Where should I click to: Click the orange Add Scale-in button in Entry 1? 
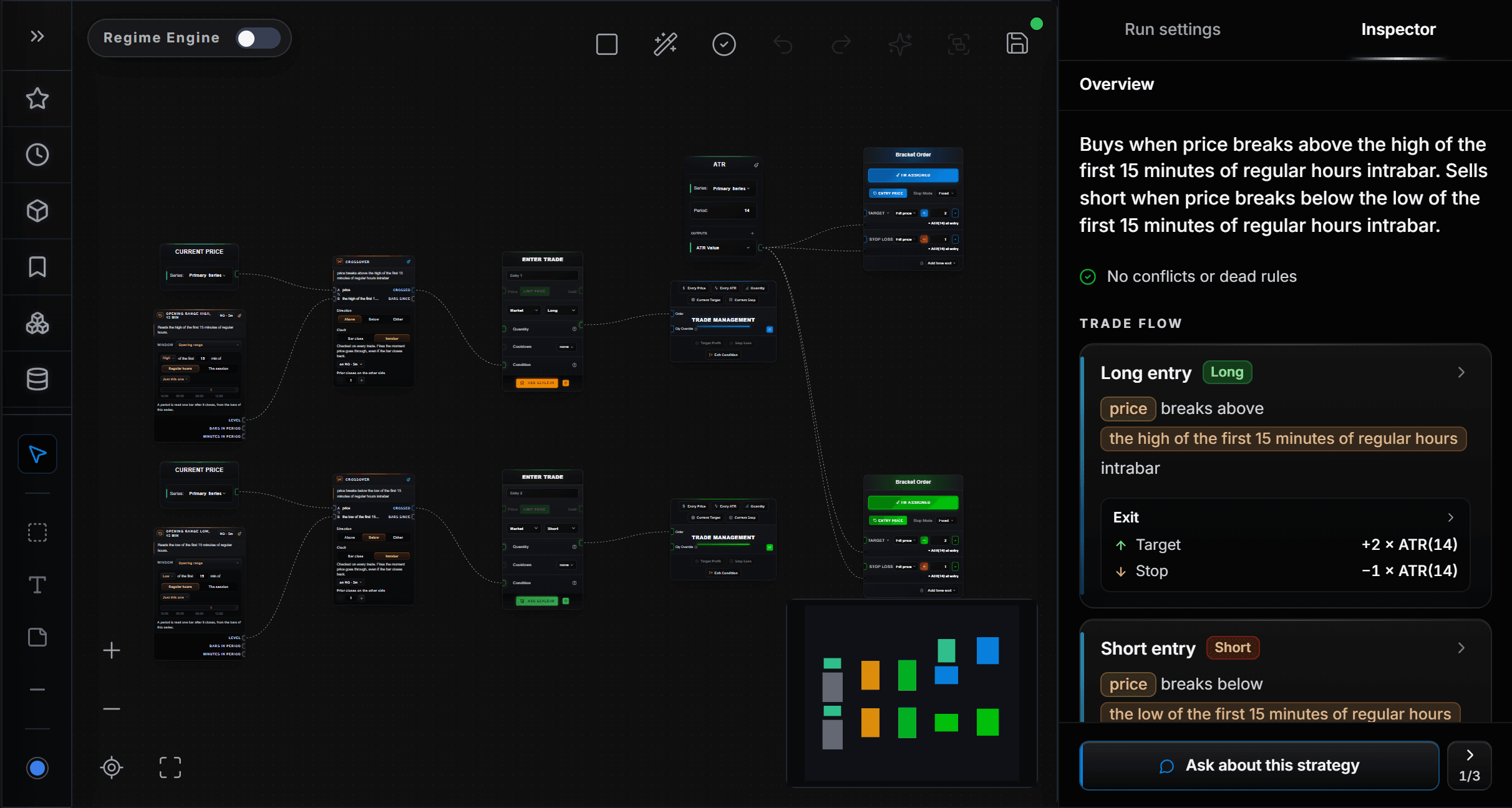point(537,383)
